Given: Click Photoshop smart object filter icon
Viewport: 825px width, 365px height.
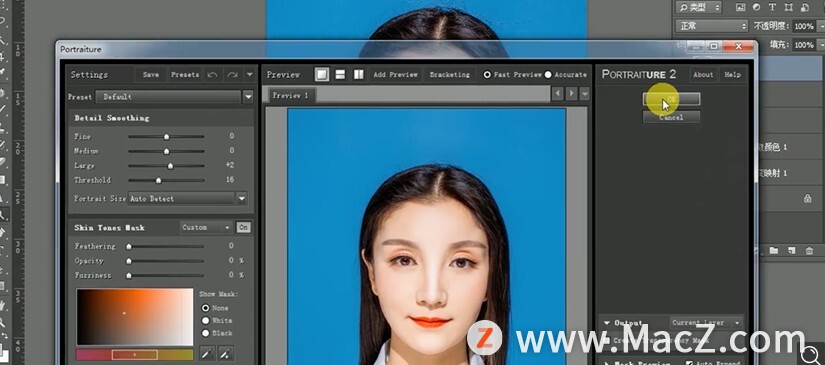Looking at the screenshot, I should click(x=803, y=7).
